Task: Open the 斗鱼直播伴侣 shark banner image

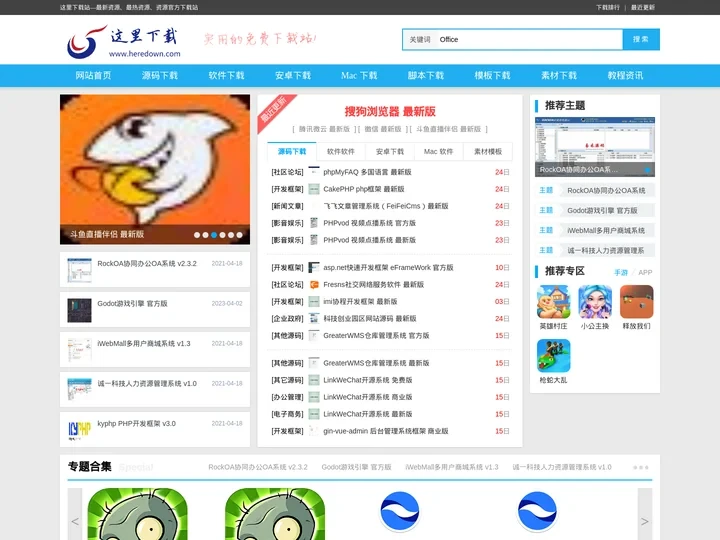Action: click(155, 169)
